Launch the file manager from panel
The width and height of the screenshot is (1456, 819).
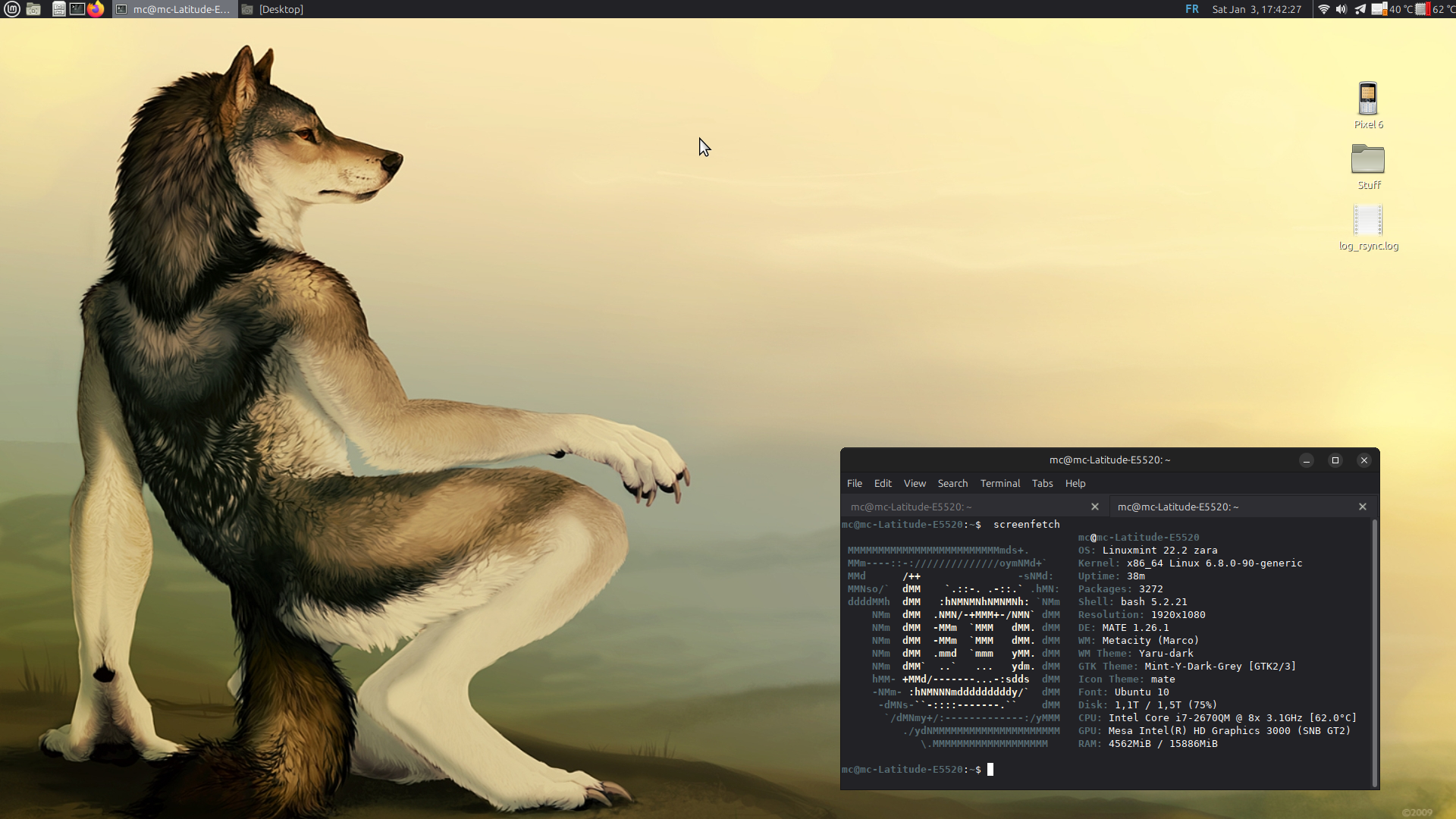pos(58,9)
